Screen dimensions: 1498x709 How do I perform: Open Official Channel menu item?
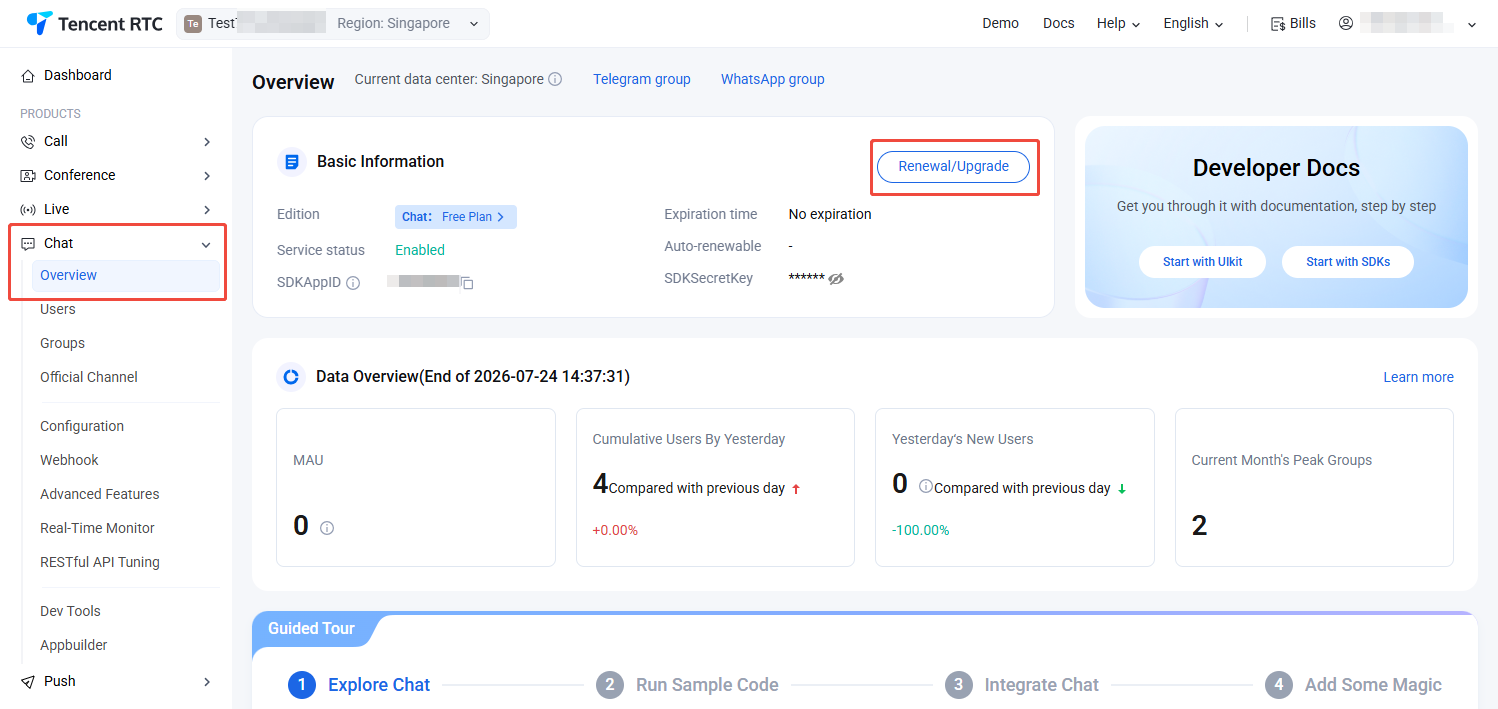pyautogui.click(x=89, y=378)
